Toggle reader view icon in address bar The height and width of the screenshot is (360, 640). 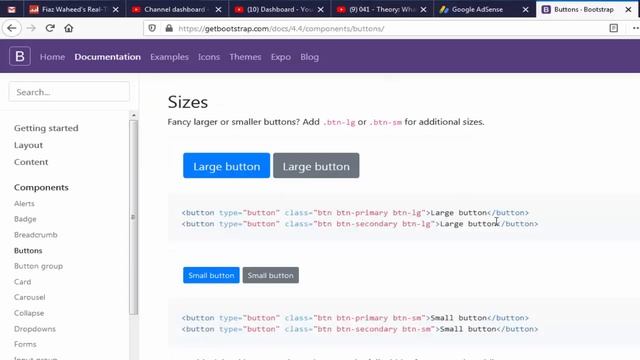click(613, 28)
